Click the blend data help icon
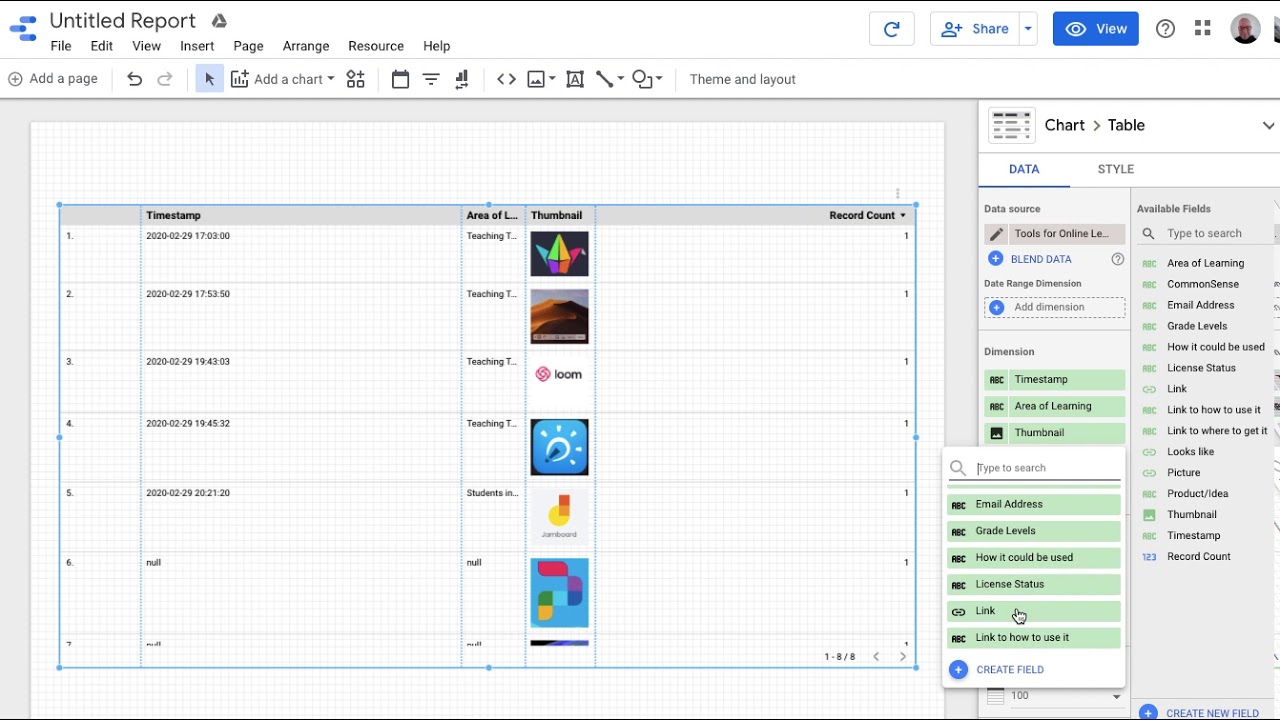Screen dimensions: 1280x720 1118,259
